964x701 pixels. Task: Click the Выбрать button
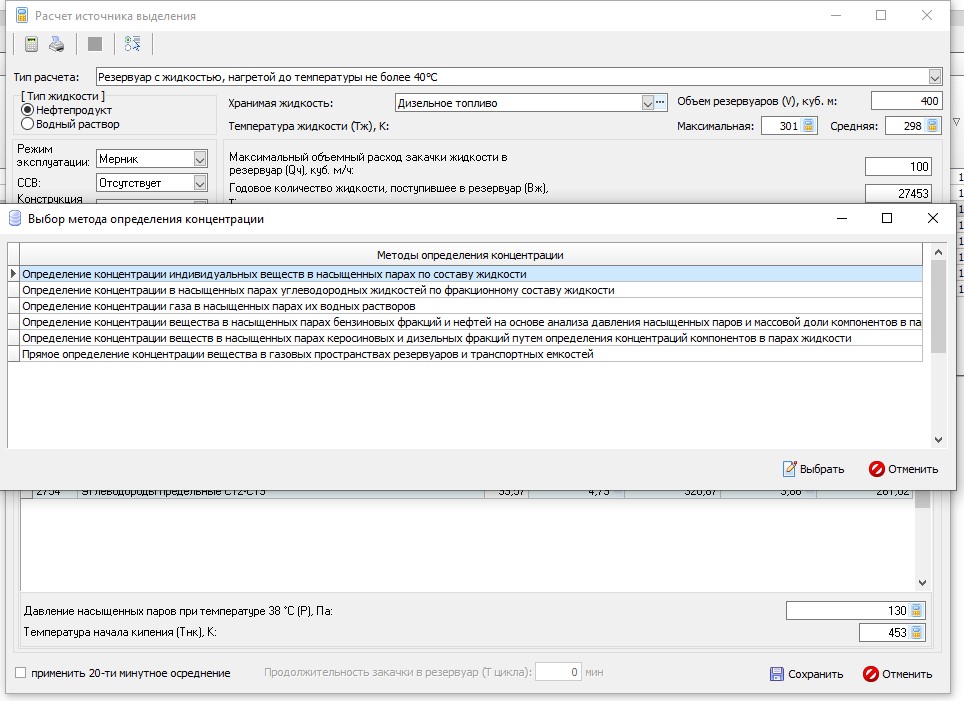[814, 469]
